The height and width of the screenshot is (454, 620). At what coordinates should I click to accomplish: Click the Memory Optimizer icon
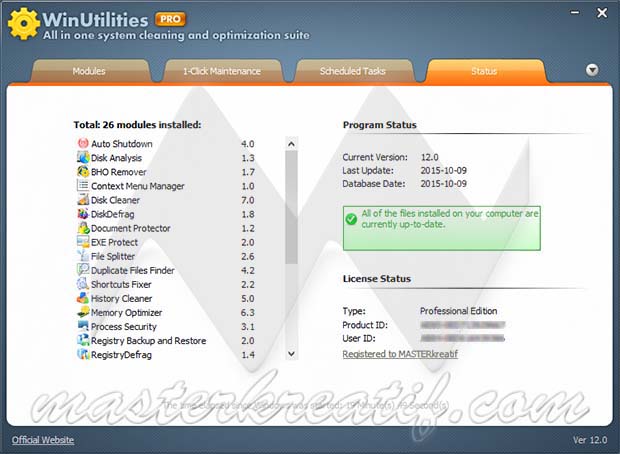[x=83, y=312]
